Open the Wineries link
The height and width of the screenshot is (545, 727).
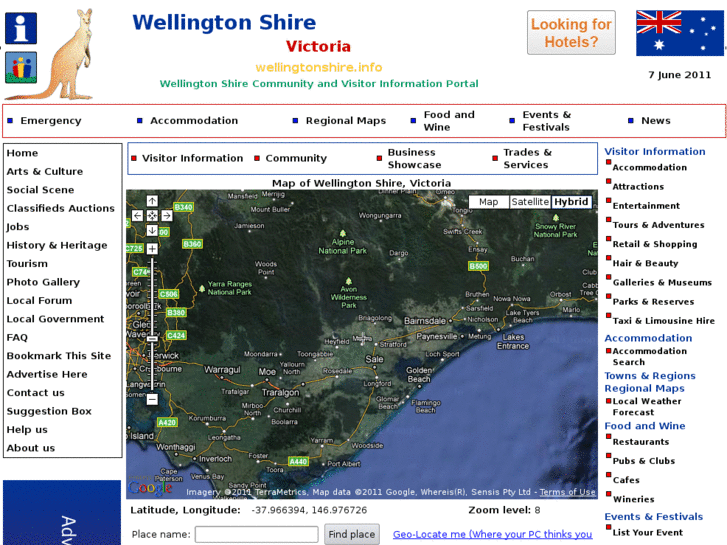click(633, 499)
